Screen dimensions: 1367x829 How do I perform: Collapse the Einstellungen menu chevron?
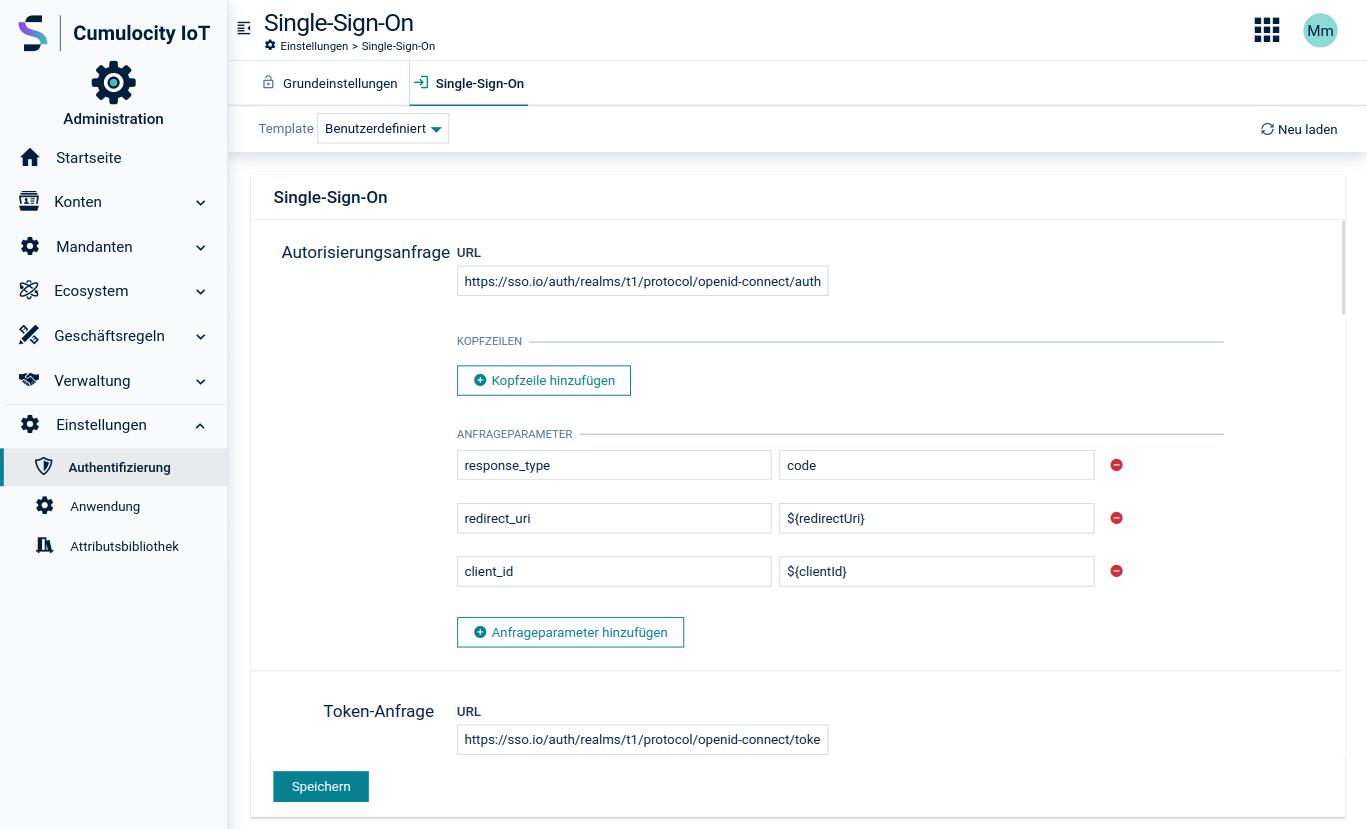click(x=201, y=425)
